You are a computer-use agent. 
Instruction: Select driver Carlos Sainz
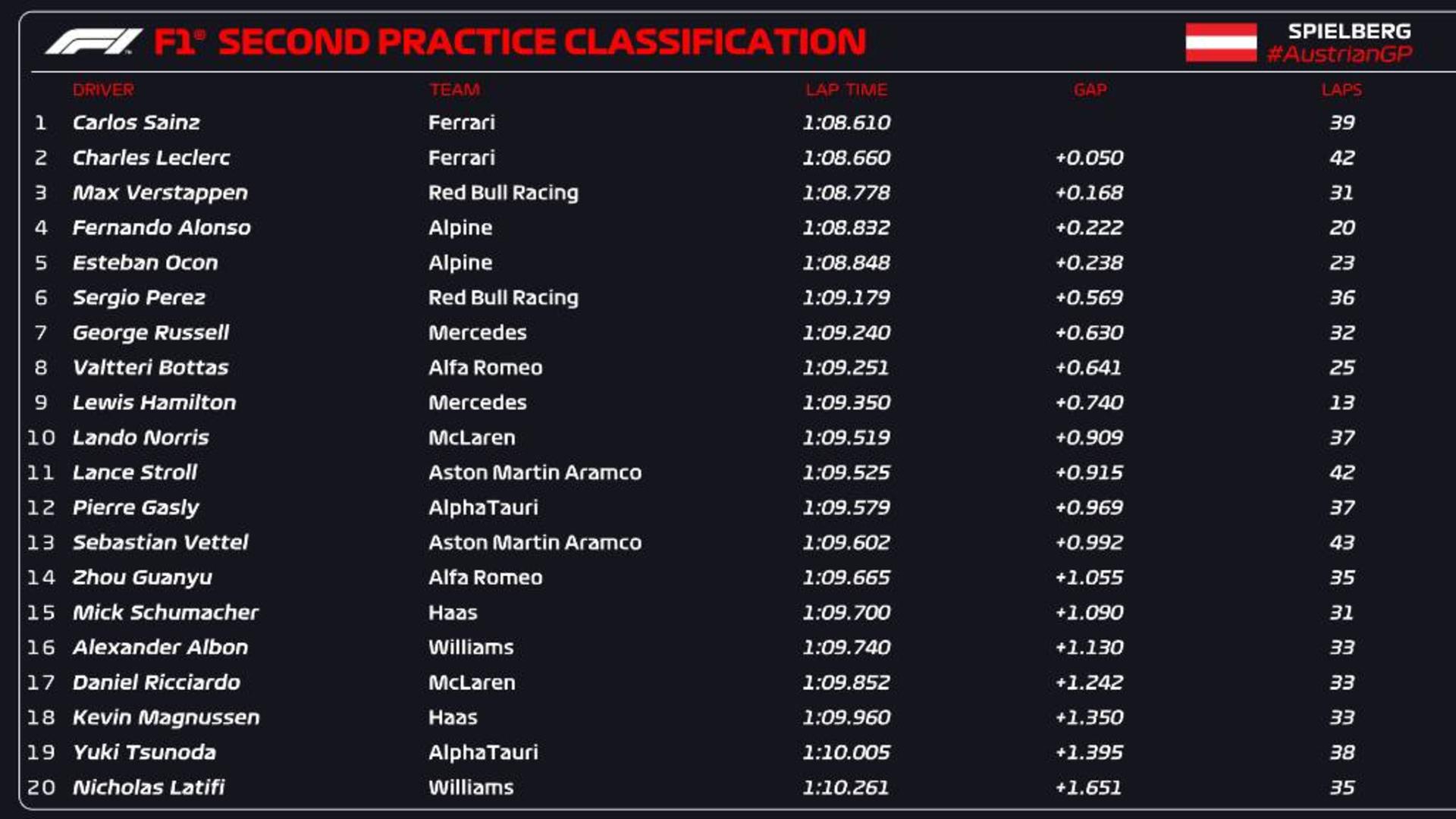[x=136, y=122]
